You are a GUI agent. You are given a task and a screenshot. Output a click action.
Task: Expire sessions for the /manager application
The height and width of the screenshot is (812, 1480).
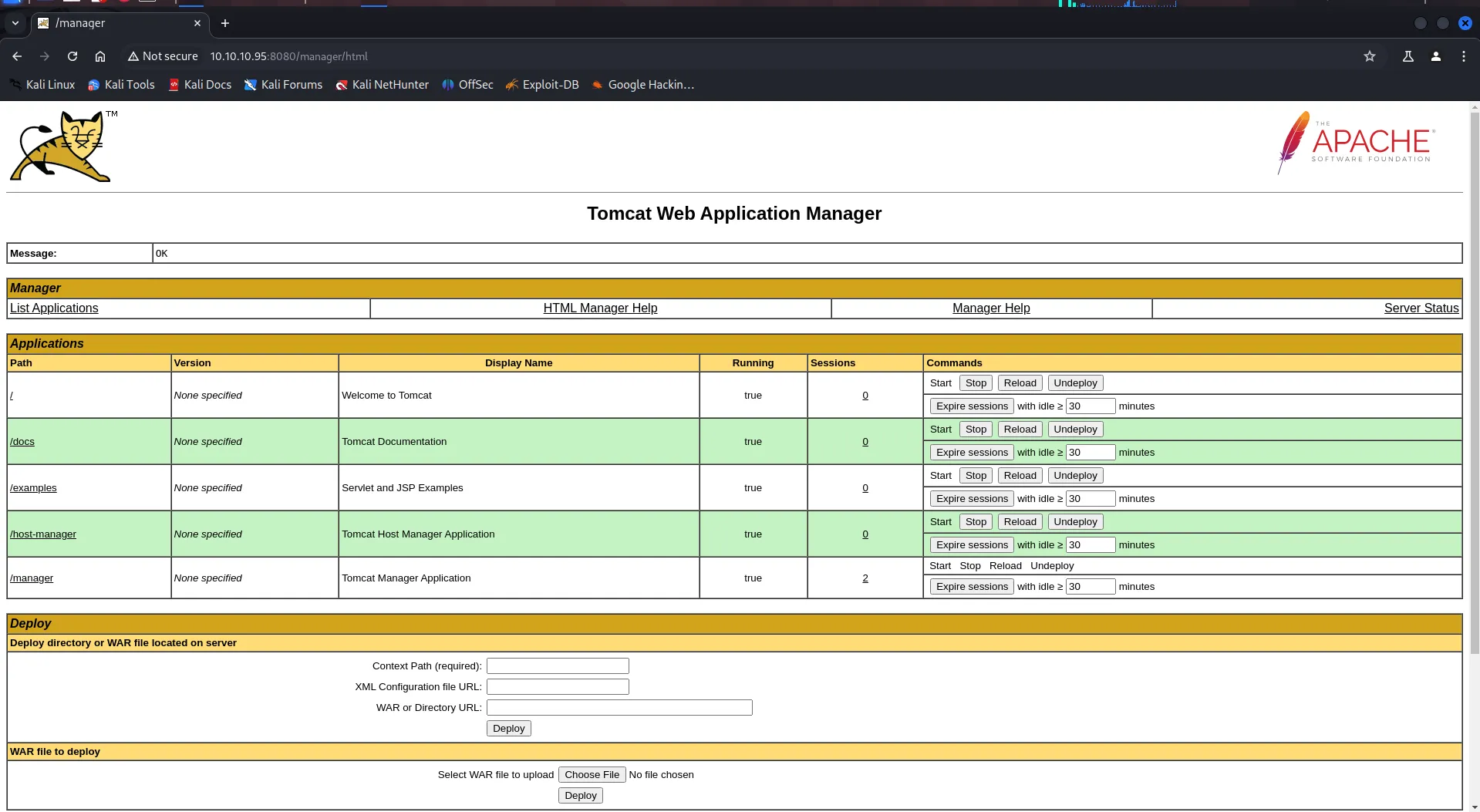click(972, 587)
